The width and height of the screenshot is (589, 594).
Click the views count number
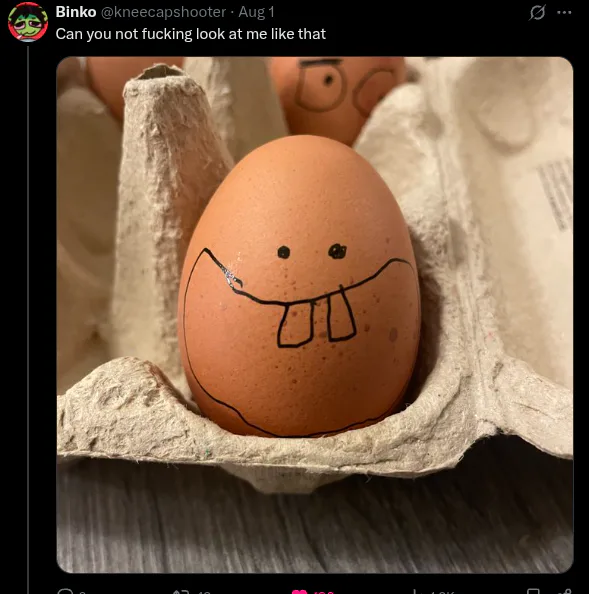441,592
